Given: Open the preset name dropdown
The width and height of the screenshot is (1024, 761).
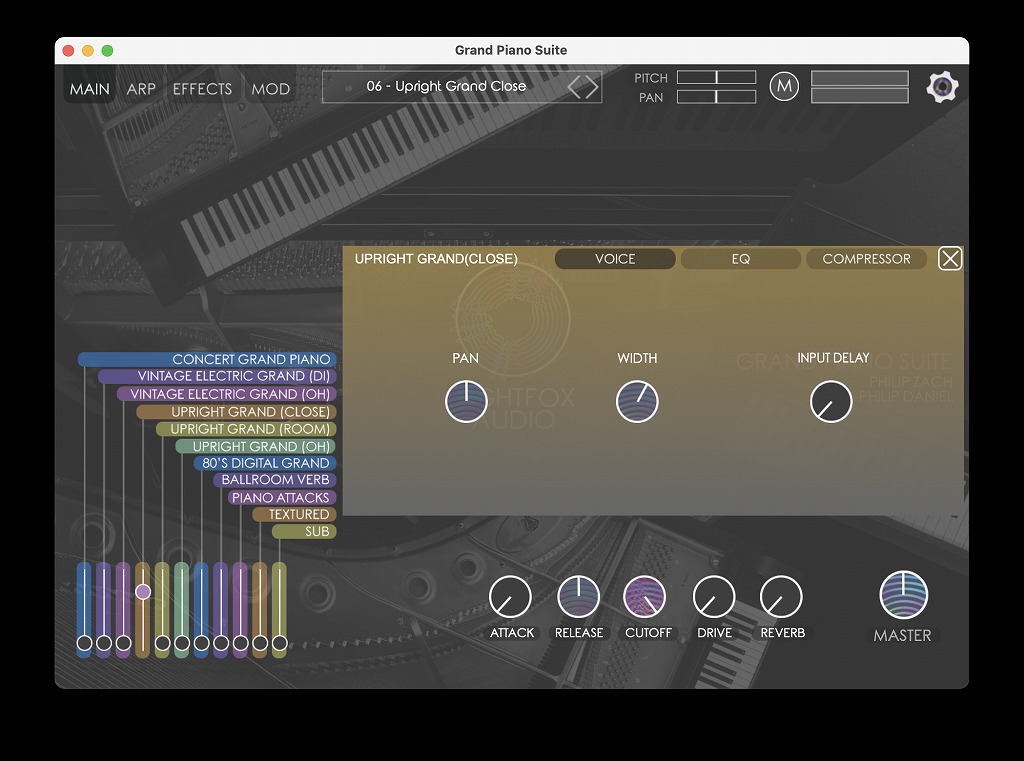Looking at the screenshot, I should (445, 87).
